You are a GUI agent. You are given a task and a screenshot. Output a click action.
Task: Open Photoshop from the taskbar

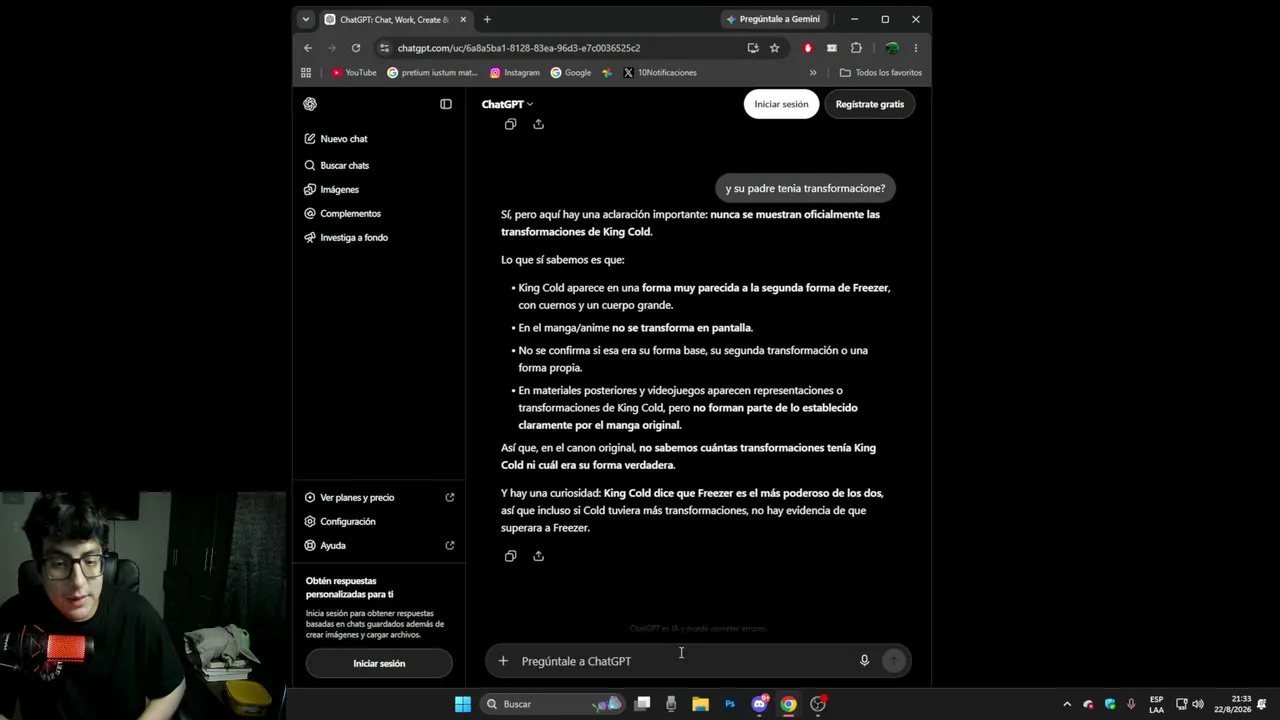[x=730, y=704]
